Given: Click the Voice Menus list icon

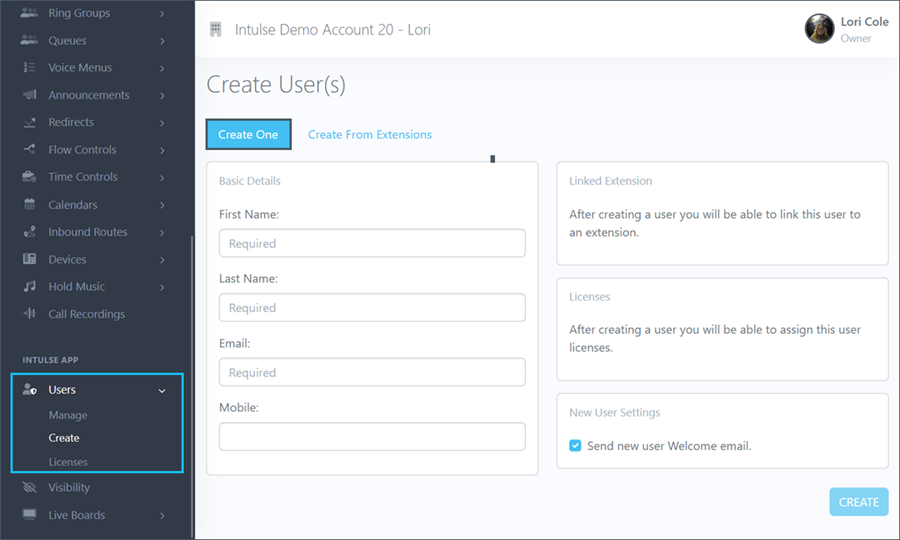Looking at the screenshot, I should 29,68.
